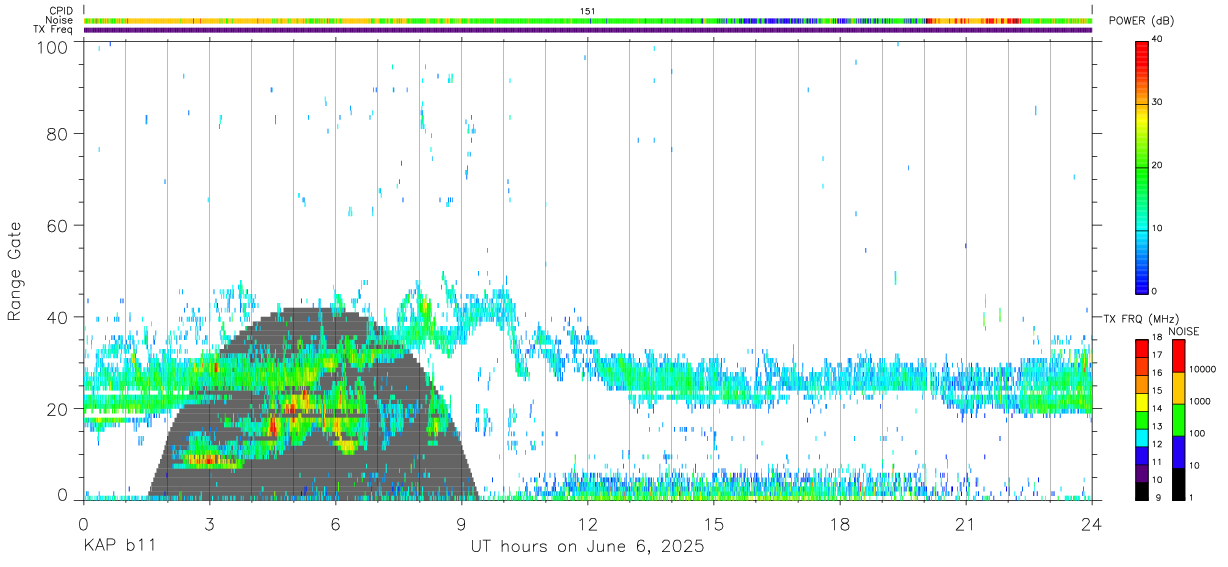1228x567 pixels.
Task: Click the yellow 1000–10000 swatch in NOISE legend
Action: 1178,388
